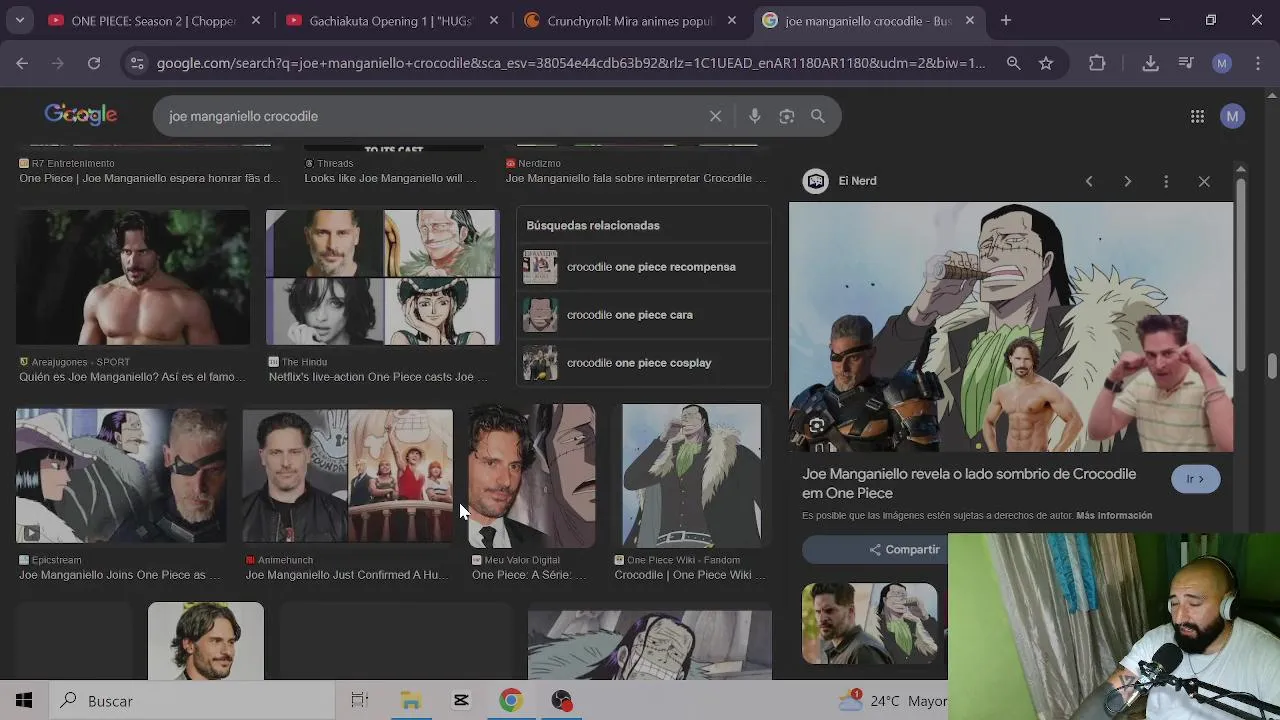Image resolution: width=1280 pixels, height=720 pixels.
Task: Visit page with the Ir button
Action: point(1195,479)
